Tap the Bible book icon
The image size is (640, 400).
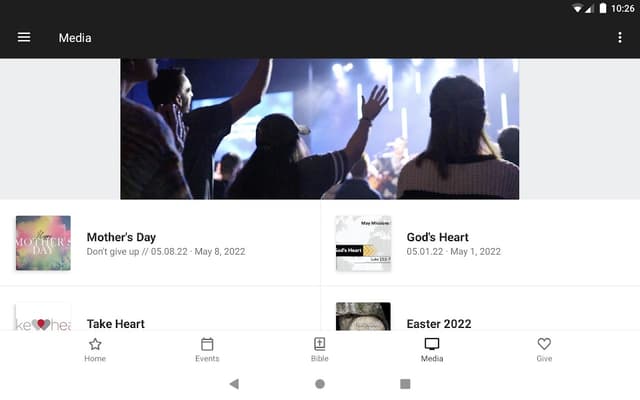(x=320, y=344)
